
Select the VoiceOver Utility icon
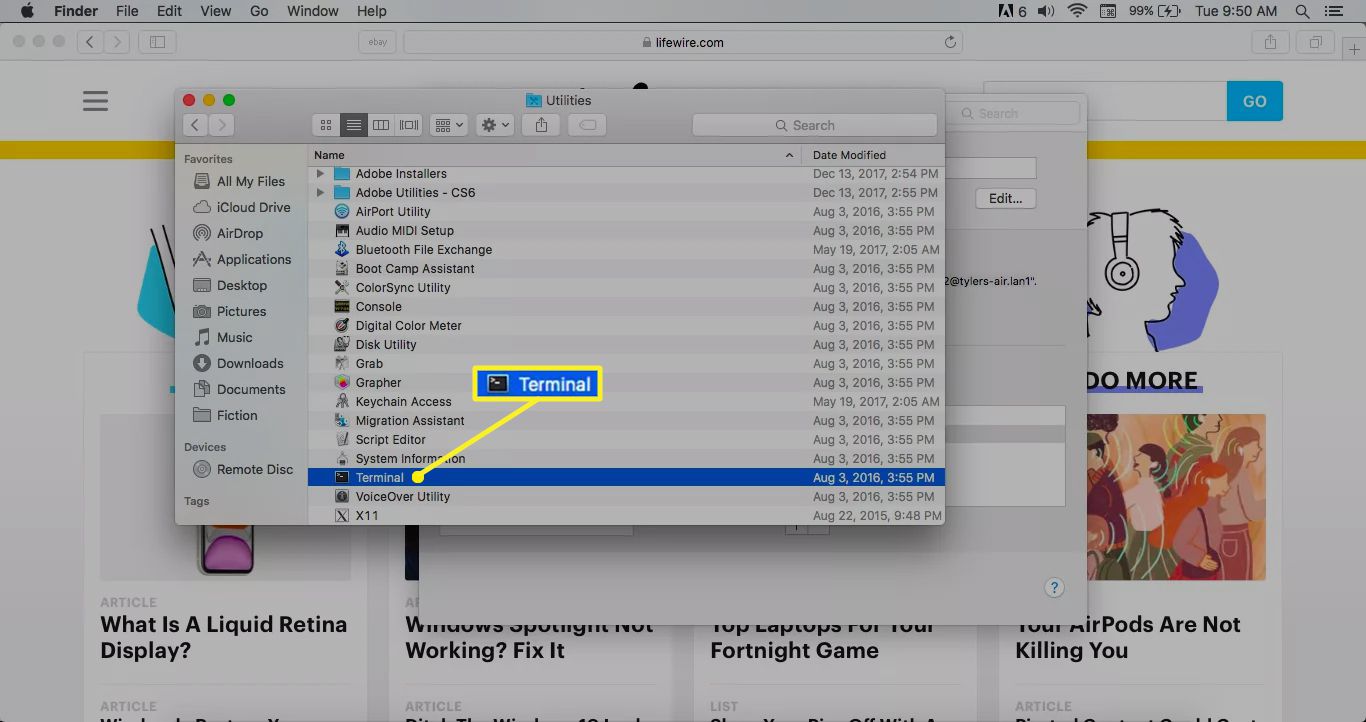[342, 497]
